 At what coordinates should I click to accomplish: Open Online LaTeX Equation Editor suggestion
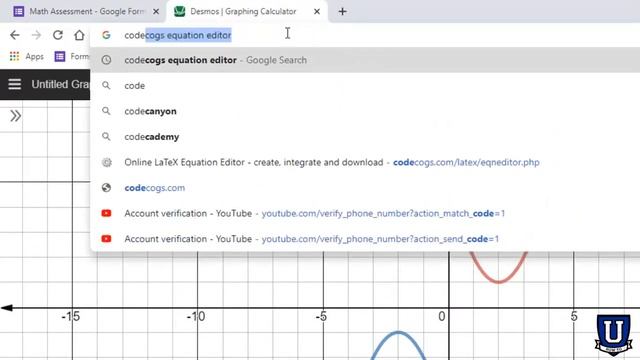click(365, 162)
